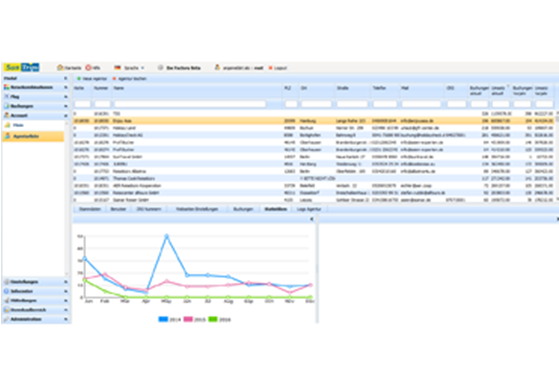Click the blue 2014 legend swatch
559x373 pixels.
163,319
